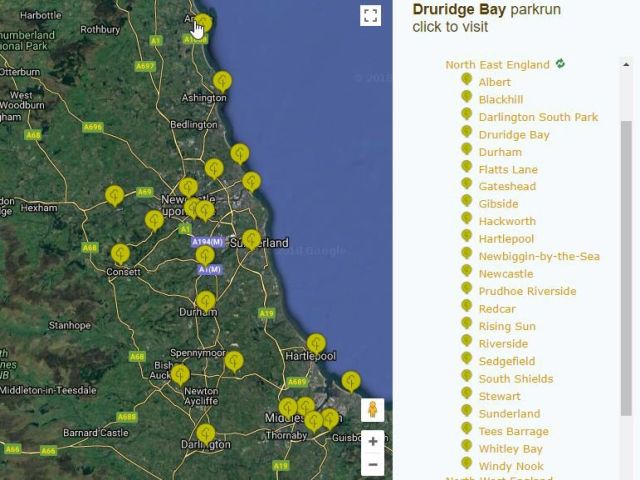This screenshot has height=480, width=640.
Task: Click the marker icon beside Flatts Lane
Action: [x=467, y=167]
